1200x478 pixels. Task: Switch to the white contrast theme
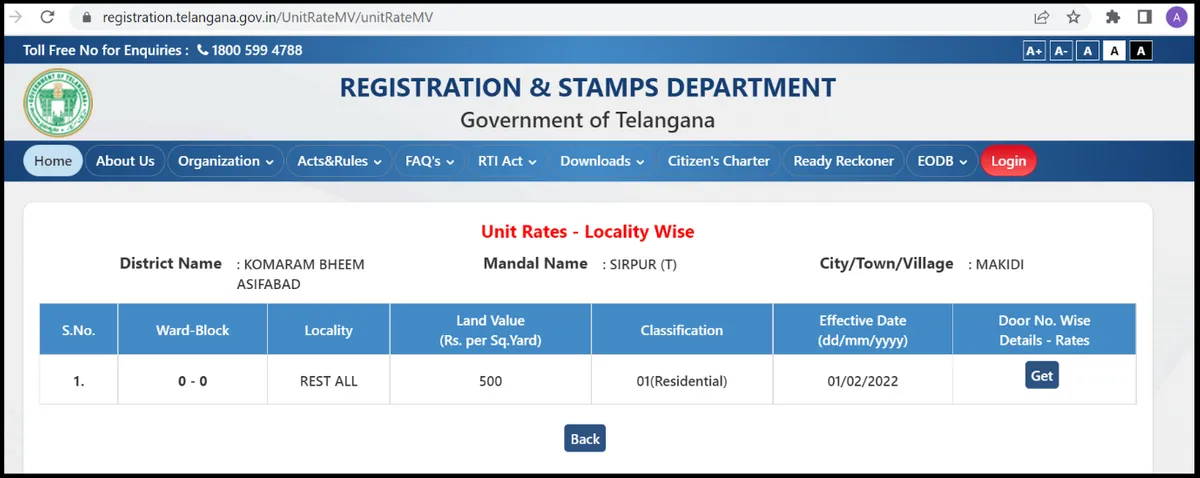point(1114,51)
